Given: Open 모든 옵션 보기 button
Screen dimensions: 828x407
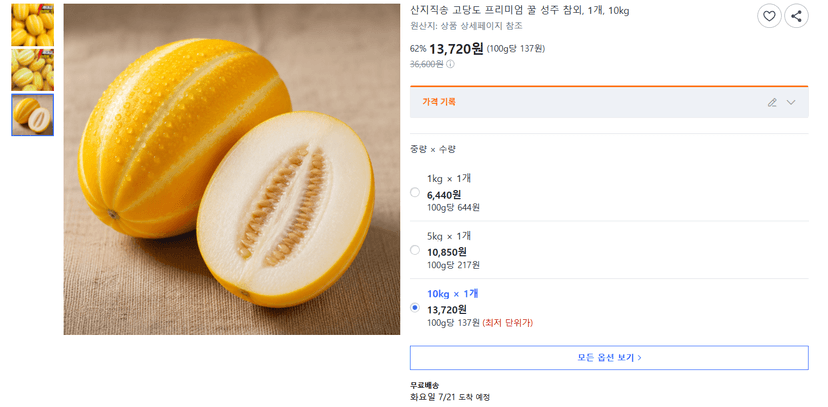Looking at the screenshot, I should pos(609,357).
